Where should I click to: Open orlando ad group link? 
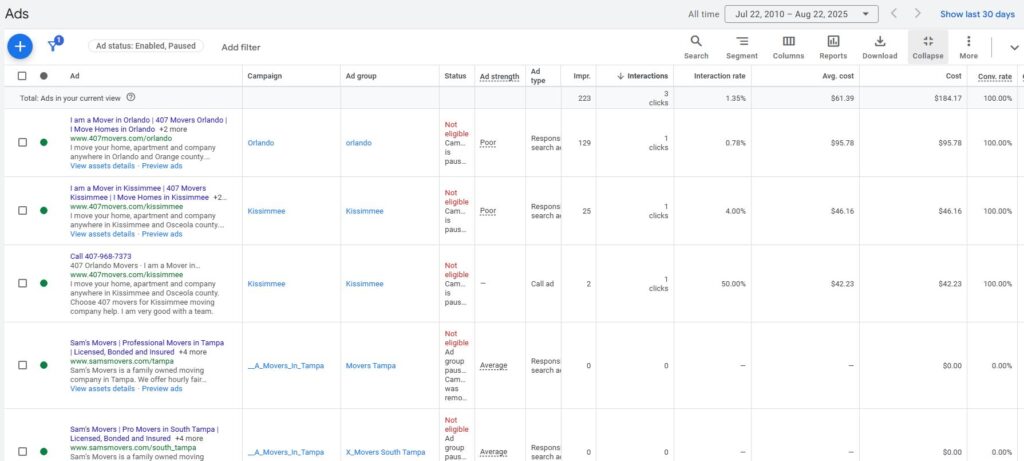point(359,142)
